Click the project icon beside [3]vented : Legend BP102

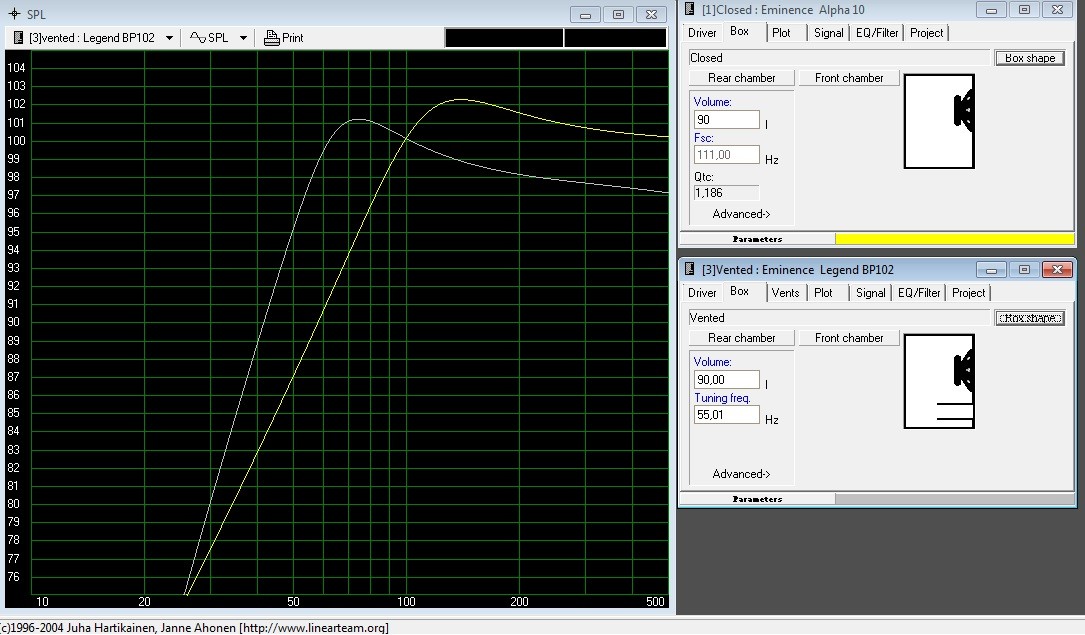coord(18,38)
